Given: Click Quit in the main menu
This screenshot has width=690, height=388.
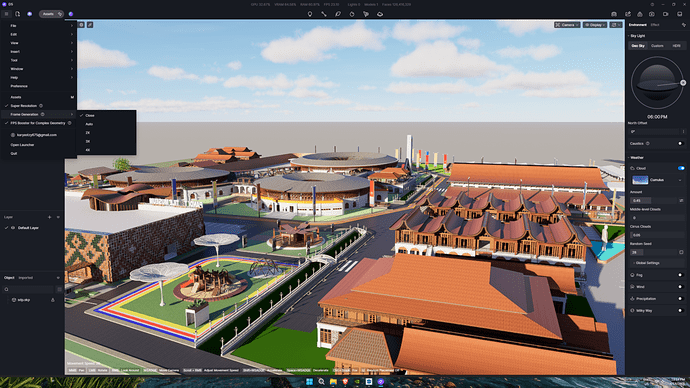Looking at the screenshot, I should tap(39, 154).
